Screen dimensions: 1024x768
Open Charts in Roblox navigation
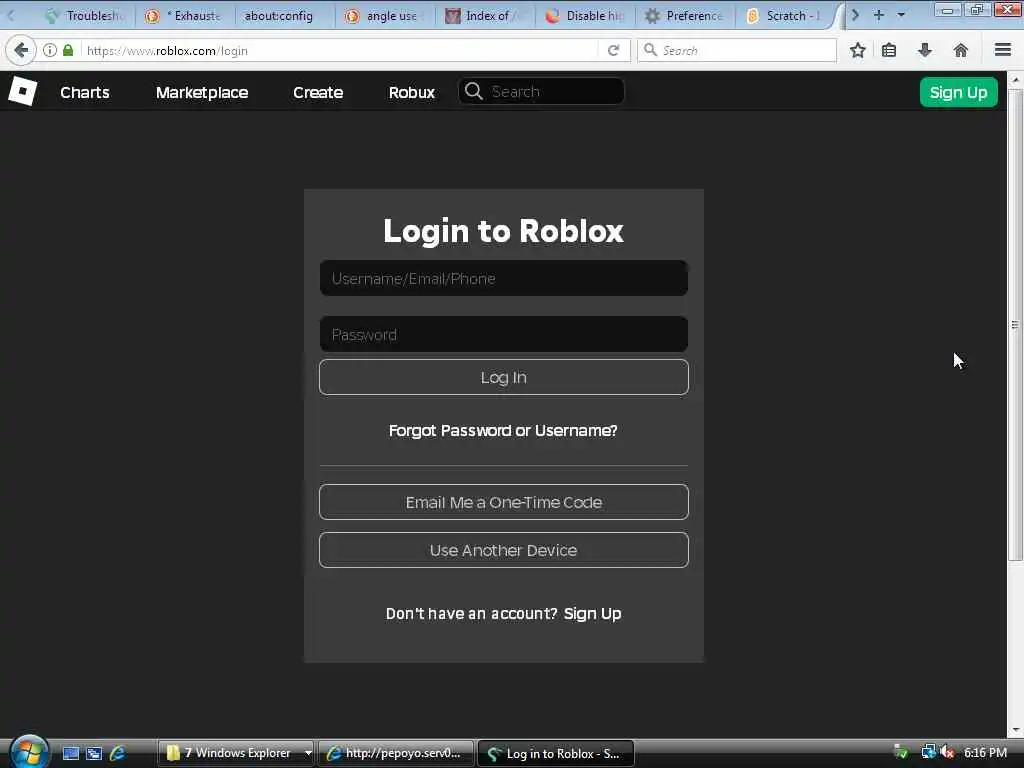coord(85,92)
